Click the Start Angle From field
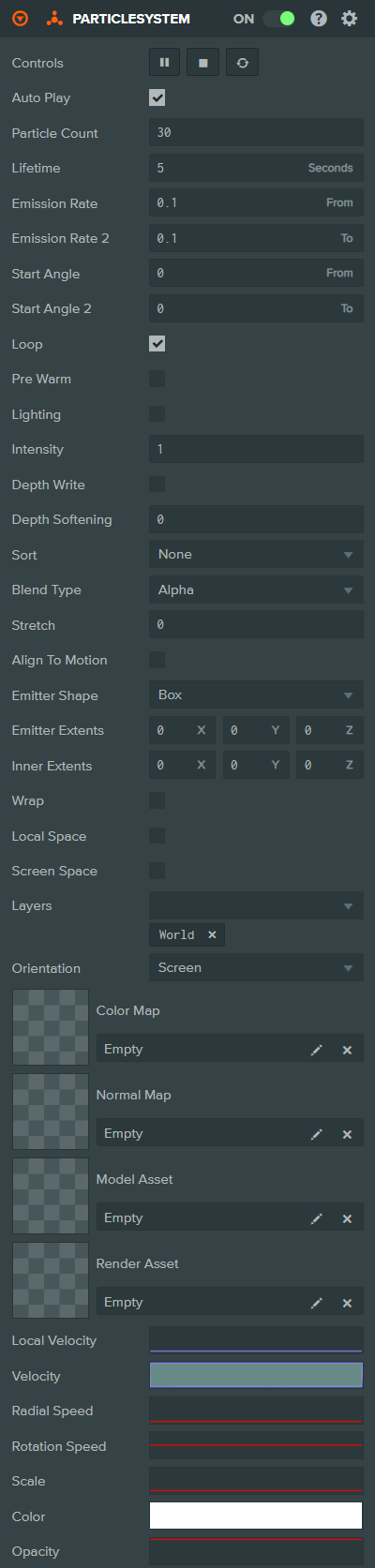The height and width of the screenshot is (1568, 375). coord(256,274)
